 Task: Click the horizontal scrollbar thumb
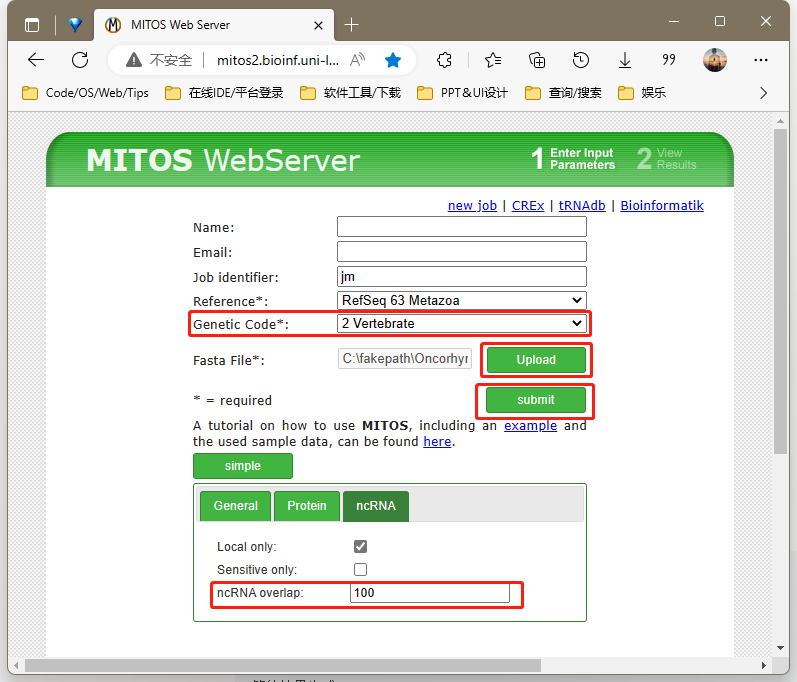tap(283, 665)
